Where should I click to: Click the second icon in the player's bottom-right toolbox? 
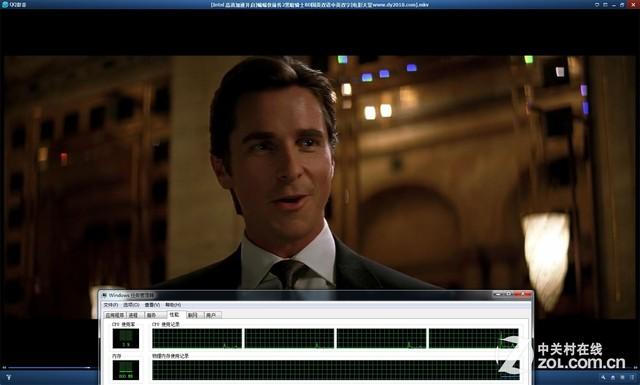pyautogui.click(x=613, y=377)
